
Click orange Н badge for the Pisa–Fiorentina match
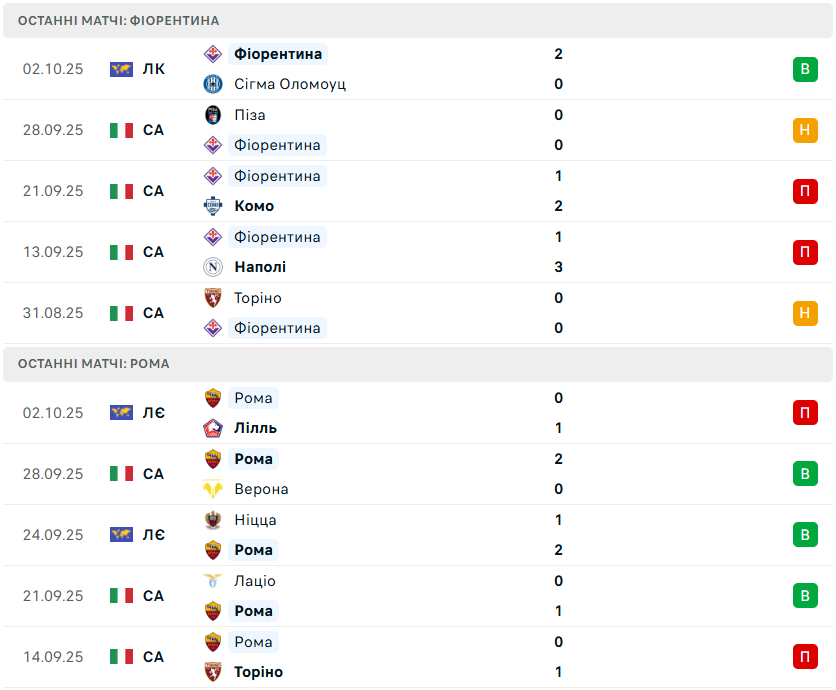pyautogui.click(x=805, y=130)
